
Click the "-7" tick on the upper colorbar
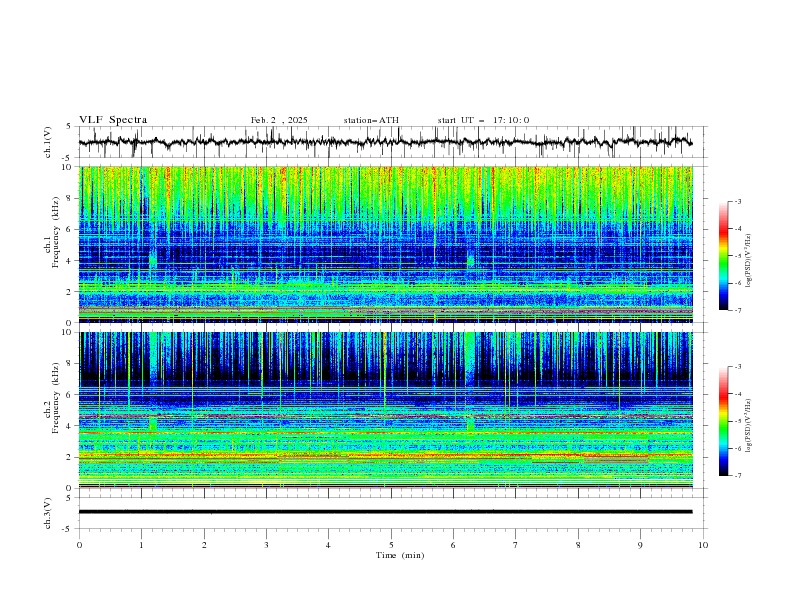coord(737,310)
